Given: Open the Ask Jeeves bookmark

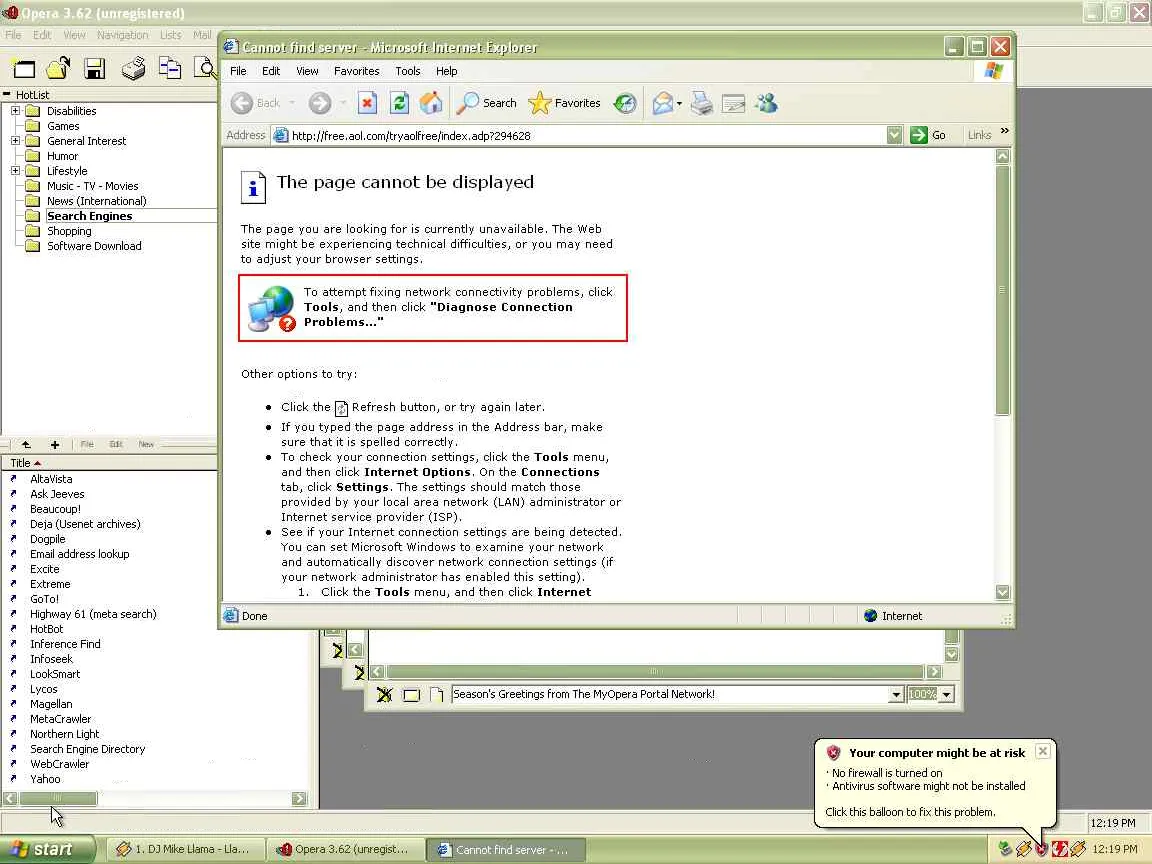Looking at the screenshot, I should (x=57, y=494).
